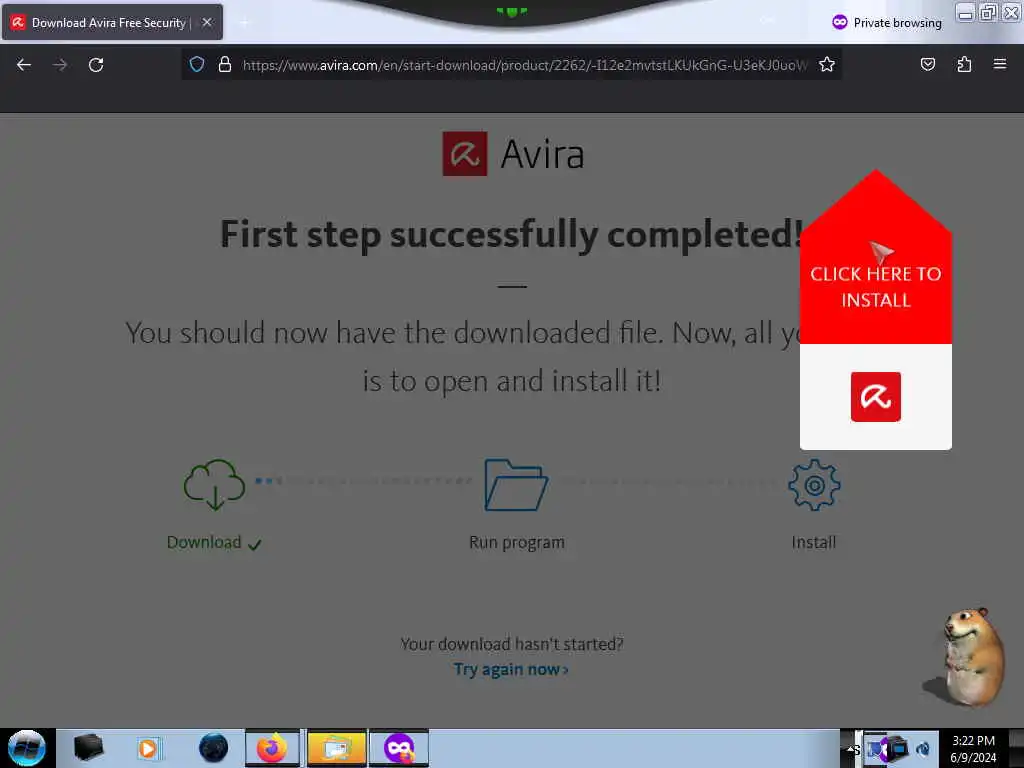The image size is (1024, 768).
Task: Open the Windows Start menu
Action: coord(26,748)
